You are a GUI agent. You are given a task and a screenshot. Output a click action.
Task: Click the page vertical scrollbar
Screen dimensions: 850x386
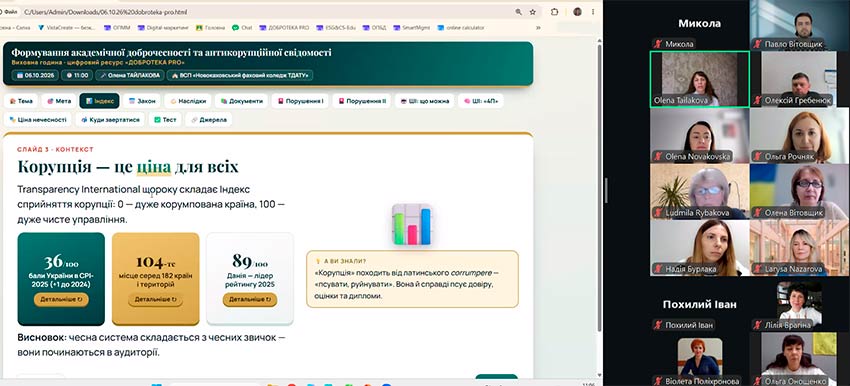599,187
